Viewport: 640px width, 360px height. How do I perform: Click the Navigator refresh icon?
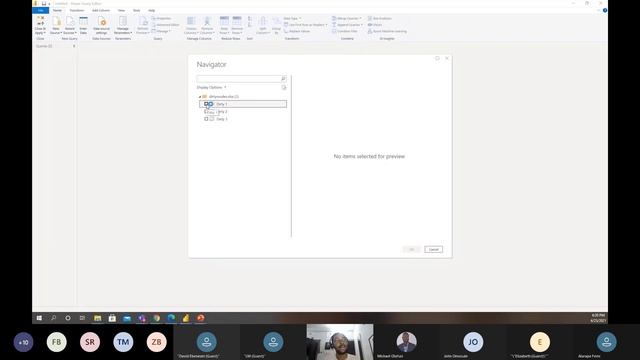point(284,87)
